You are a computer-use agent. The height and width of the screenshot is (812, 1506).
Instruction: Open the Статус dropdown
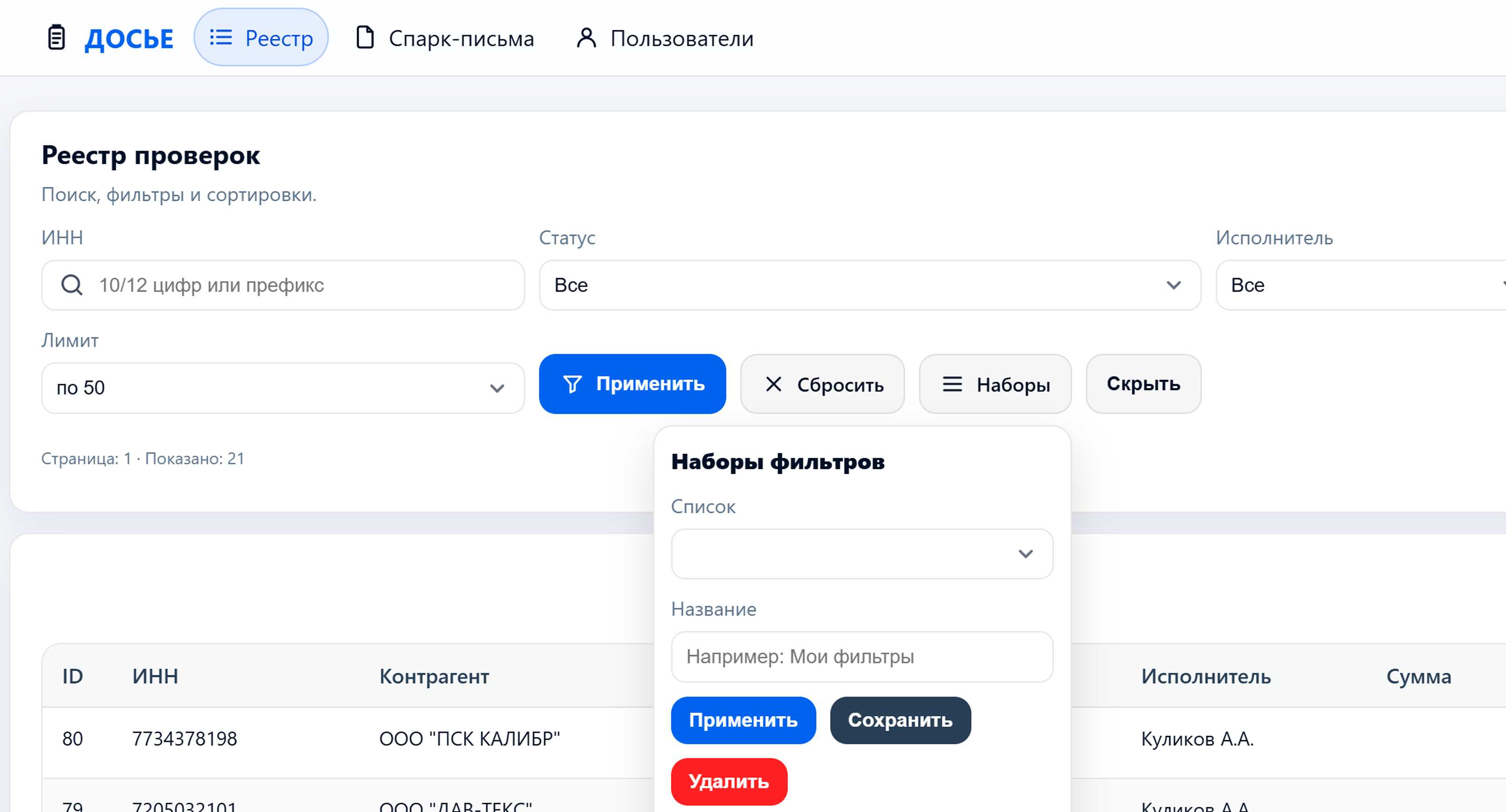pyautogui.click(x=870, y=285)
